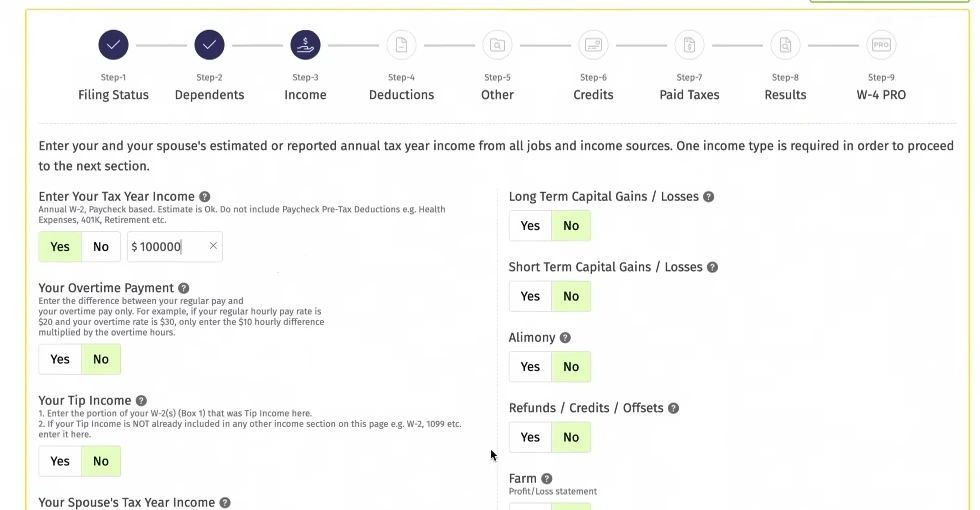Select Yes for Alimony
Image resolution: width=980 pixels, height=510 pixels.
tap(530, 367)
